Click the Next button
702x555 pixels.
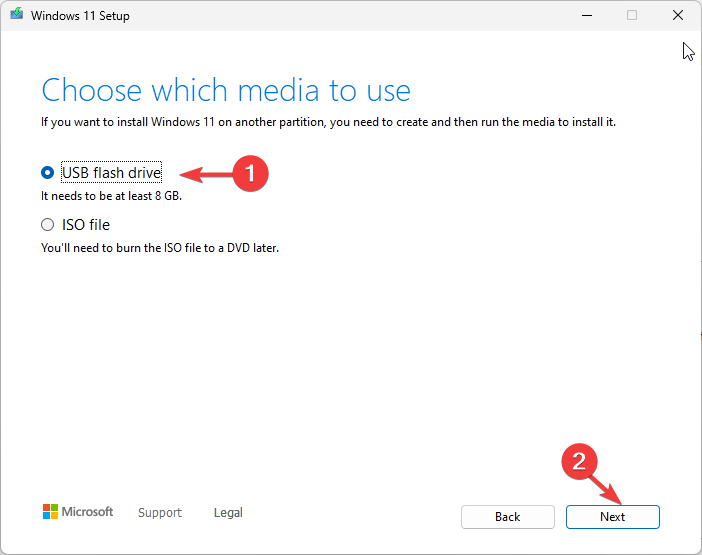612,517
